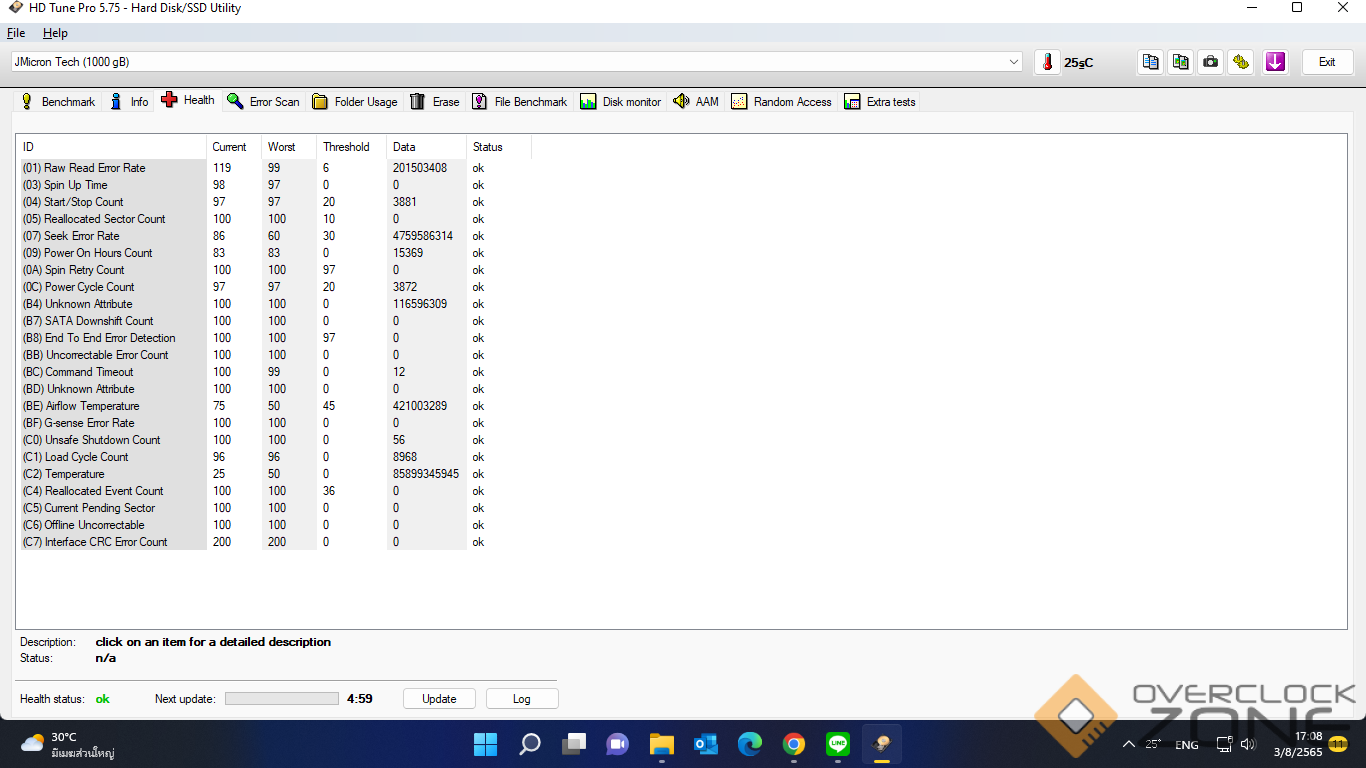The image size is (1366, 768).
Task: Select the Interface CRC Error Count attribute
Action: tap(95, 542)
